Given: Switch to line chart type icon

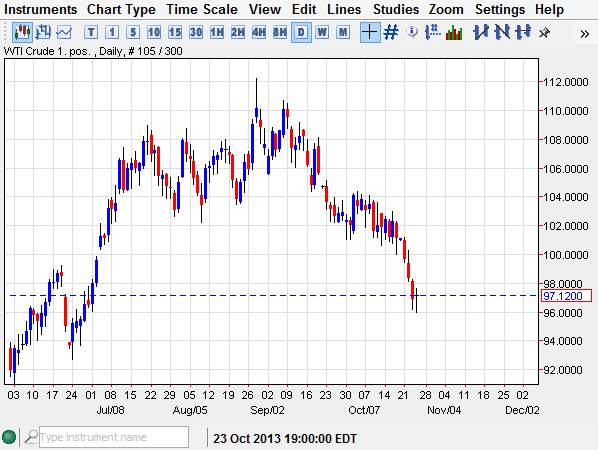Looking at the screenshot, I should [x=64, y=32].
